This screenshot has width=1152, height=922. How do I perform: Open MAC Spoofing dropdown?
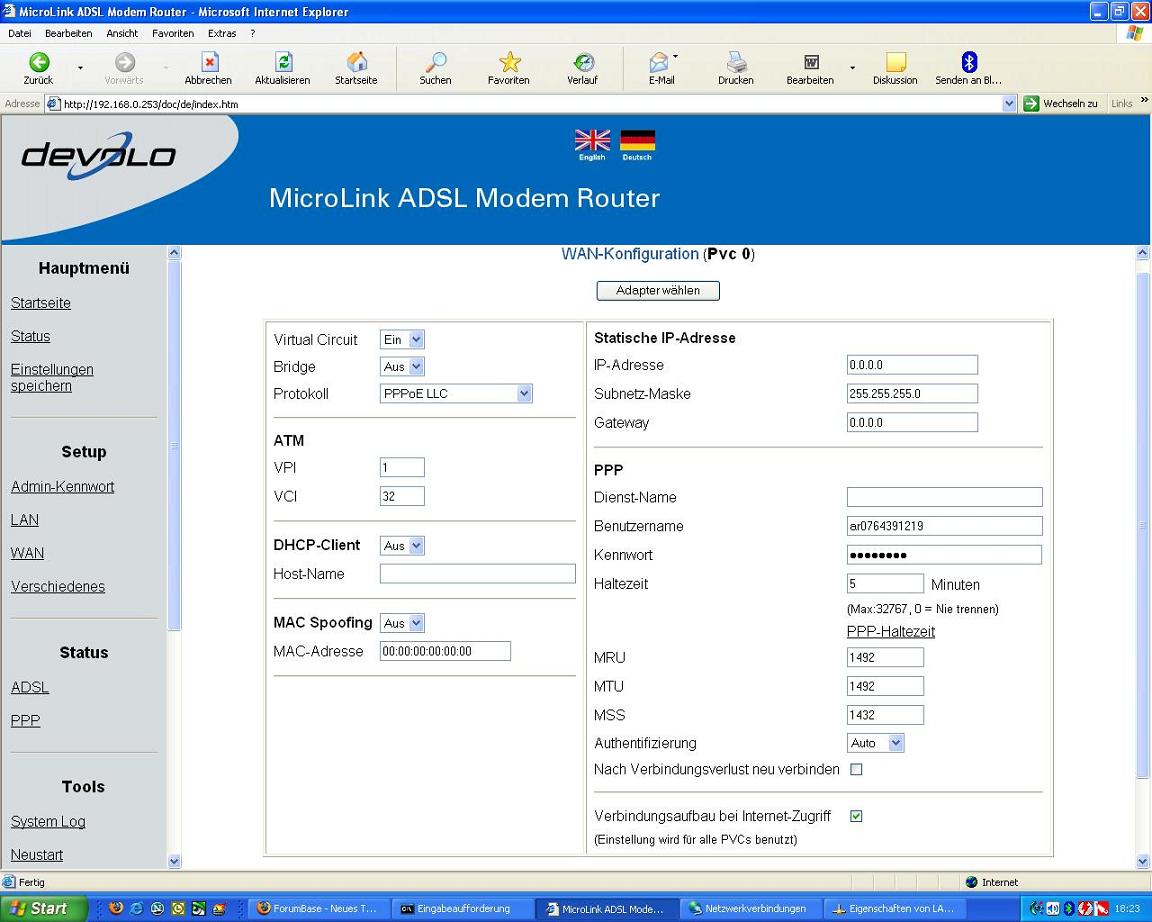point(403,623)
